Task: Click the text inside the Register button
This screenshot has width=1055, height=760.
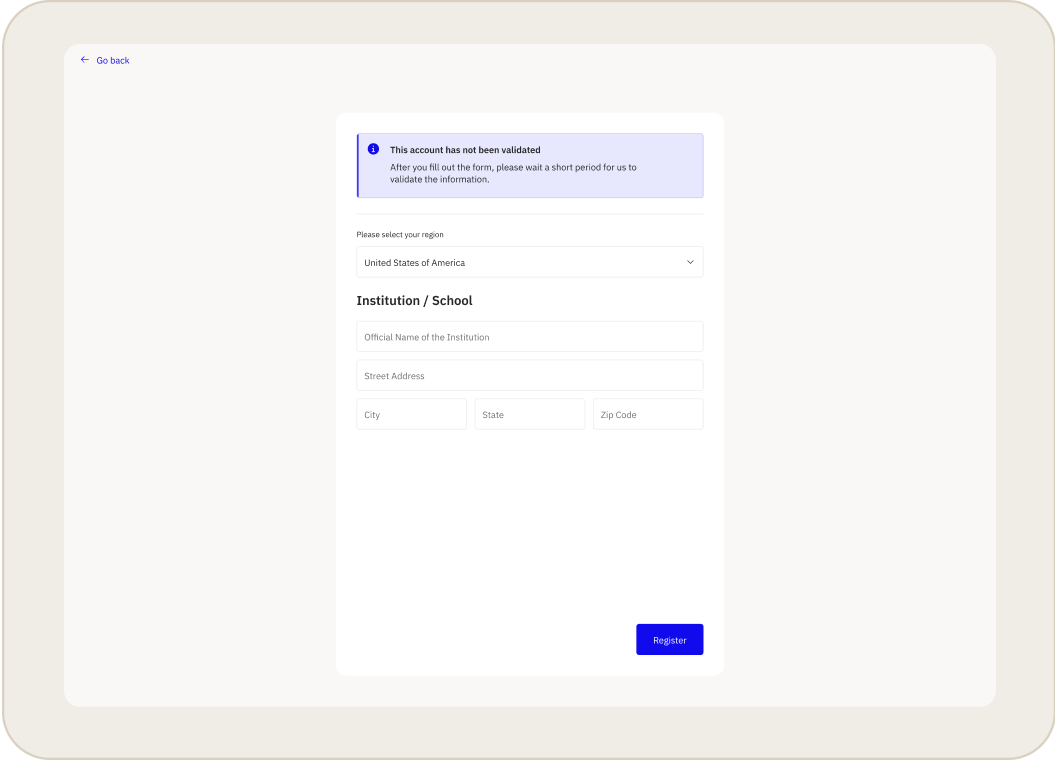Action: (x=669, y=639)
